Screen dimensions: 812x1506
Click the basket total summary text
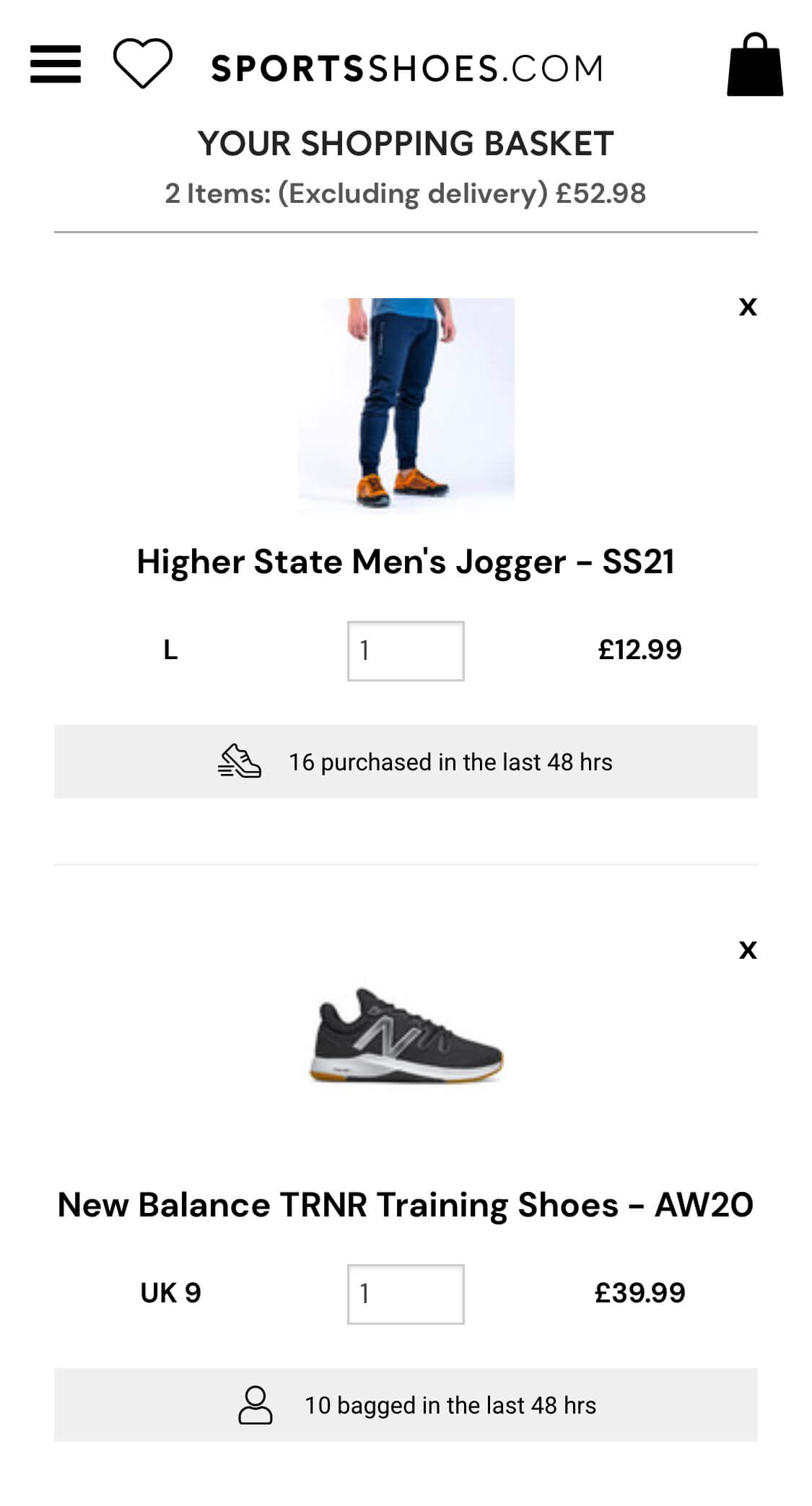406,193
